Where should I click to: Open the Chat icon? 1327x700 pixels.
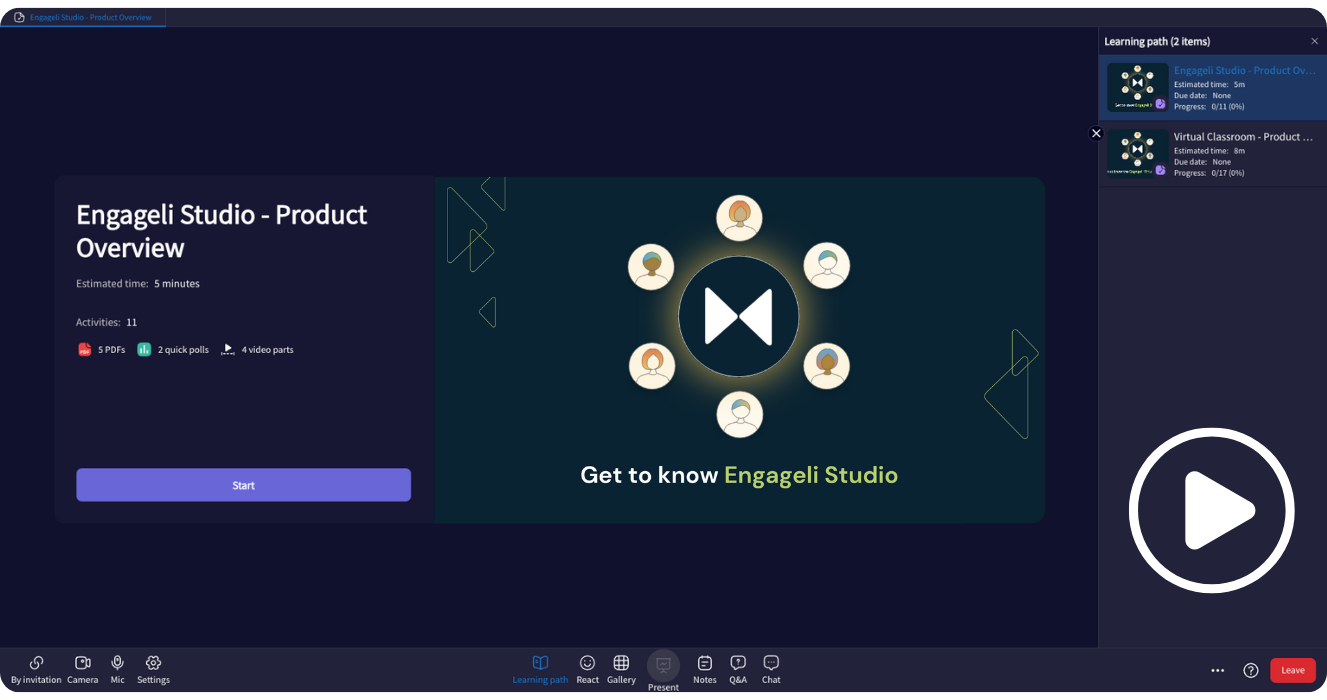point(771,663)
